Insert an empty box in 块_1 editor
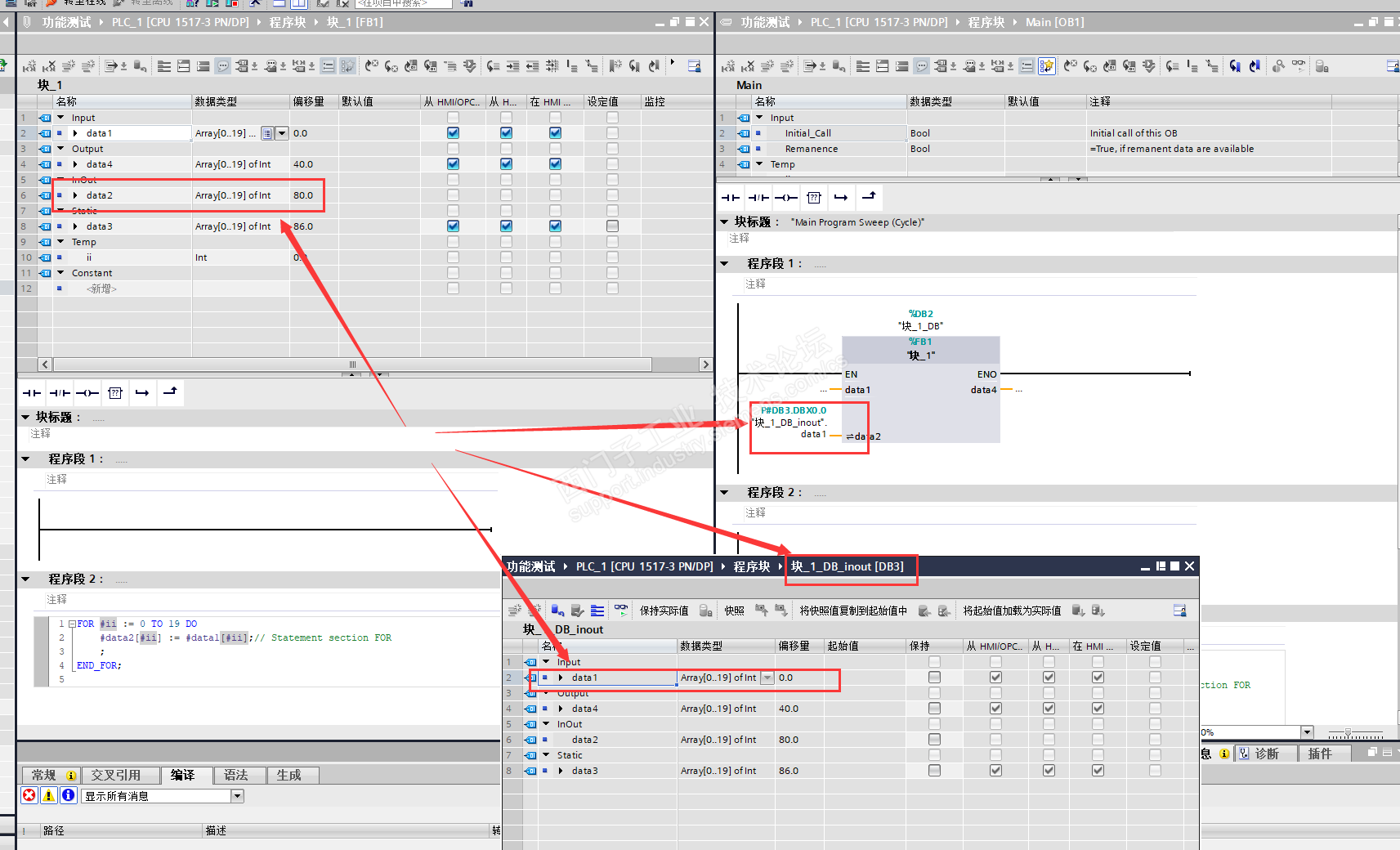1400x850 pixels. click(x=115, y=393)
